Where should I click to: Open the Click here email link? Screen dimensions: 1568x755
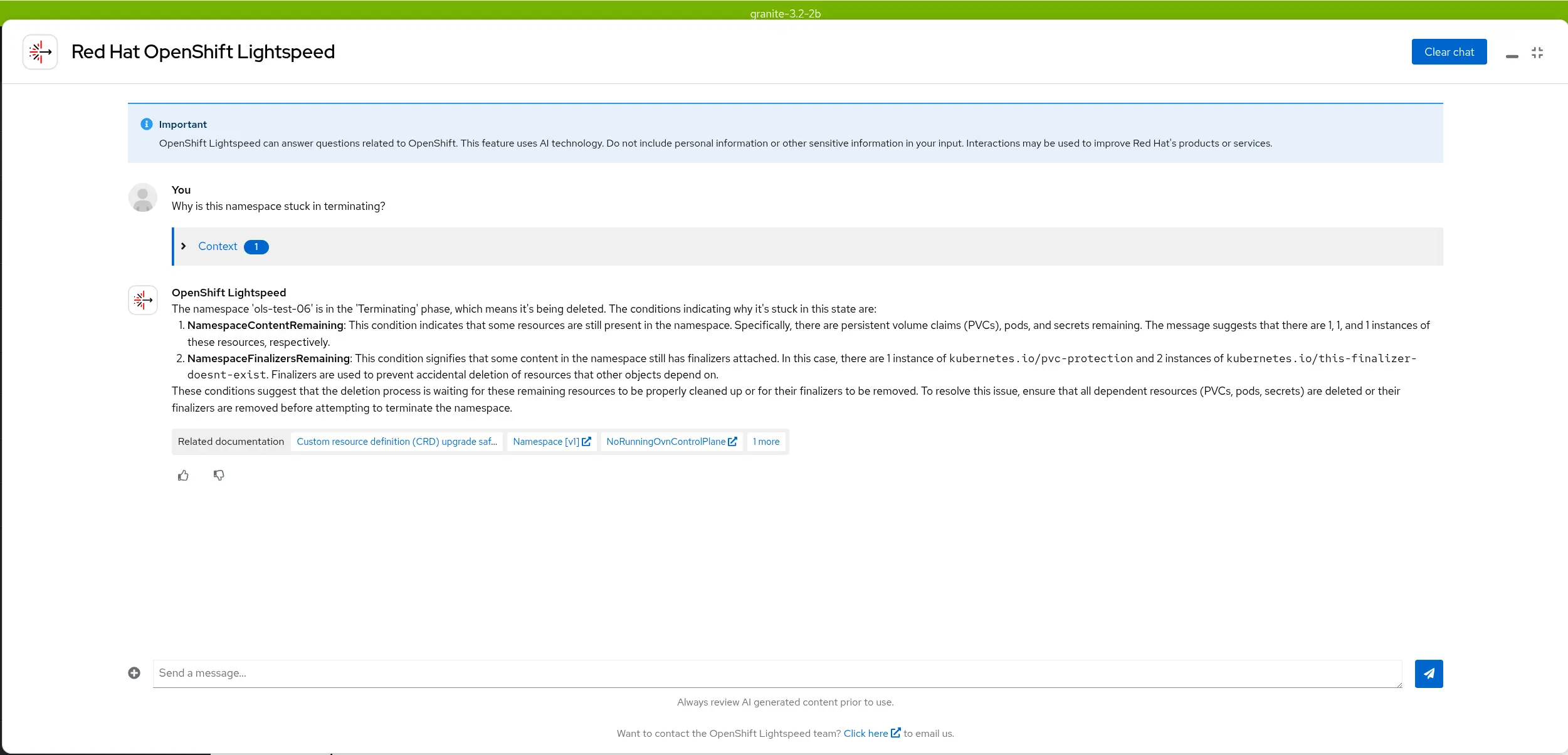[872, 733]
